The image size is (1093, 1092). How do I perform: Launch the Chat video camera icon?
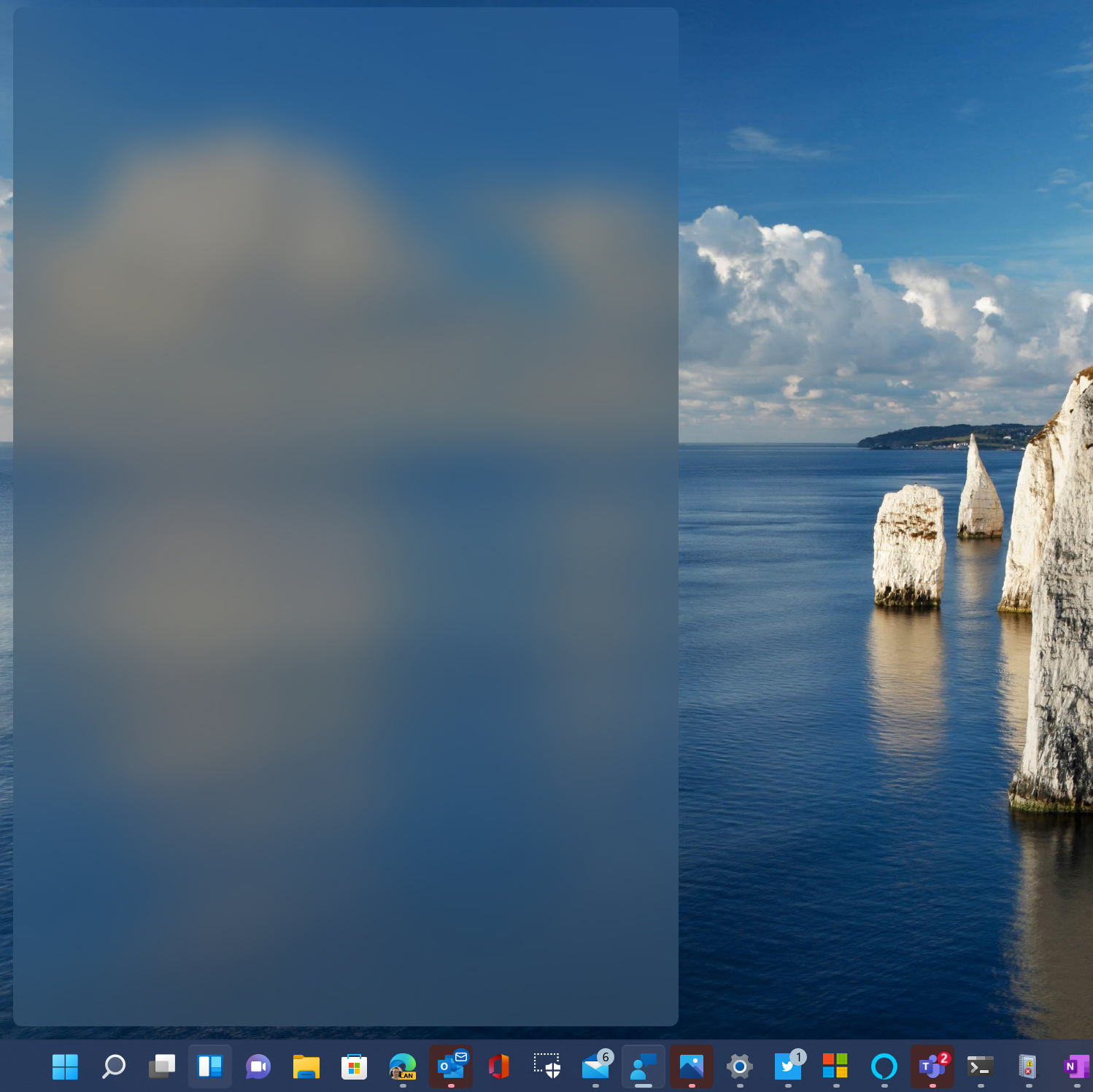click(x=258, y=1066)
